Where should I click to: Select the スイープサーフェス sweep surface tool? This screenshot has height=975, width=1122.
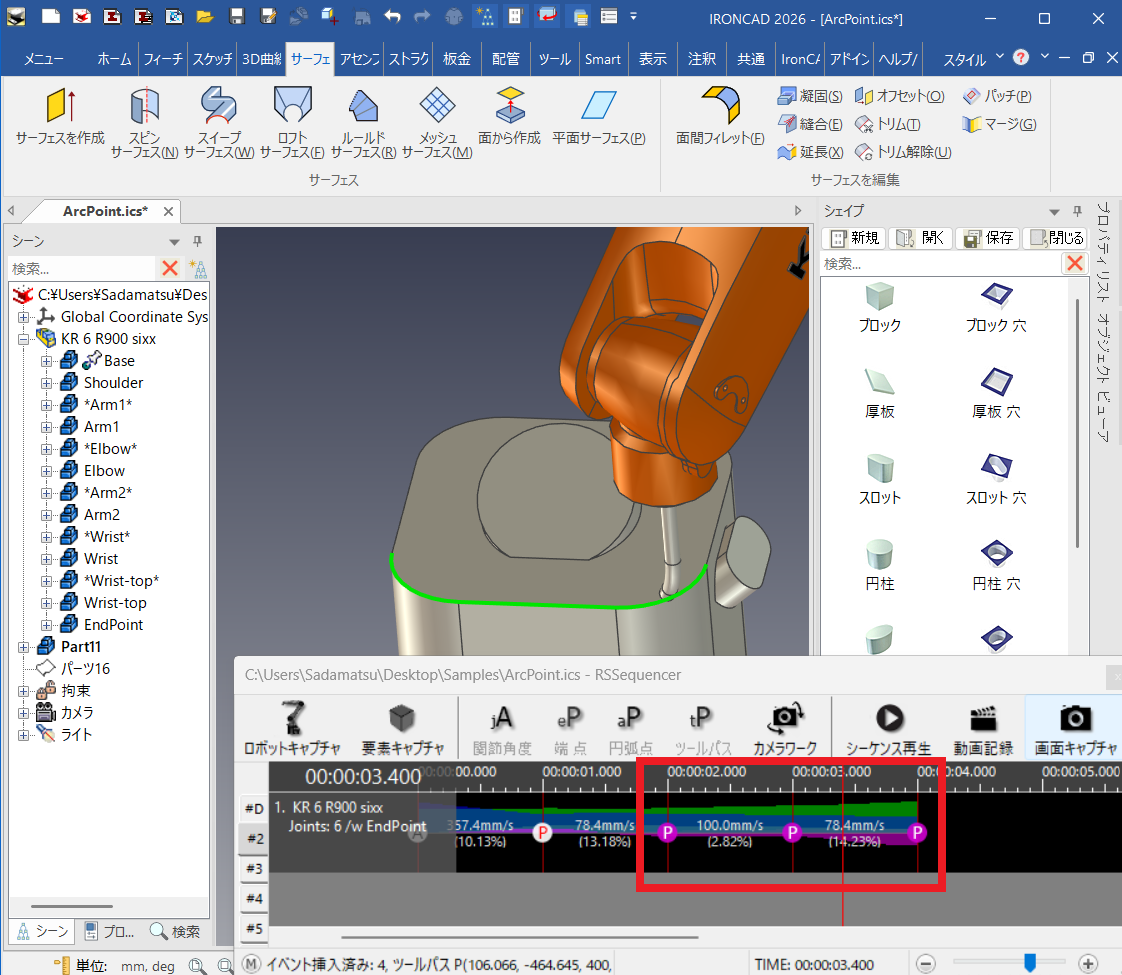(x=219, y=122)
